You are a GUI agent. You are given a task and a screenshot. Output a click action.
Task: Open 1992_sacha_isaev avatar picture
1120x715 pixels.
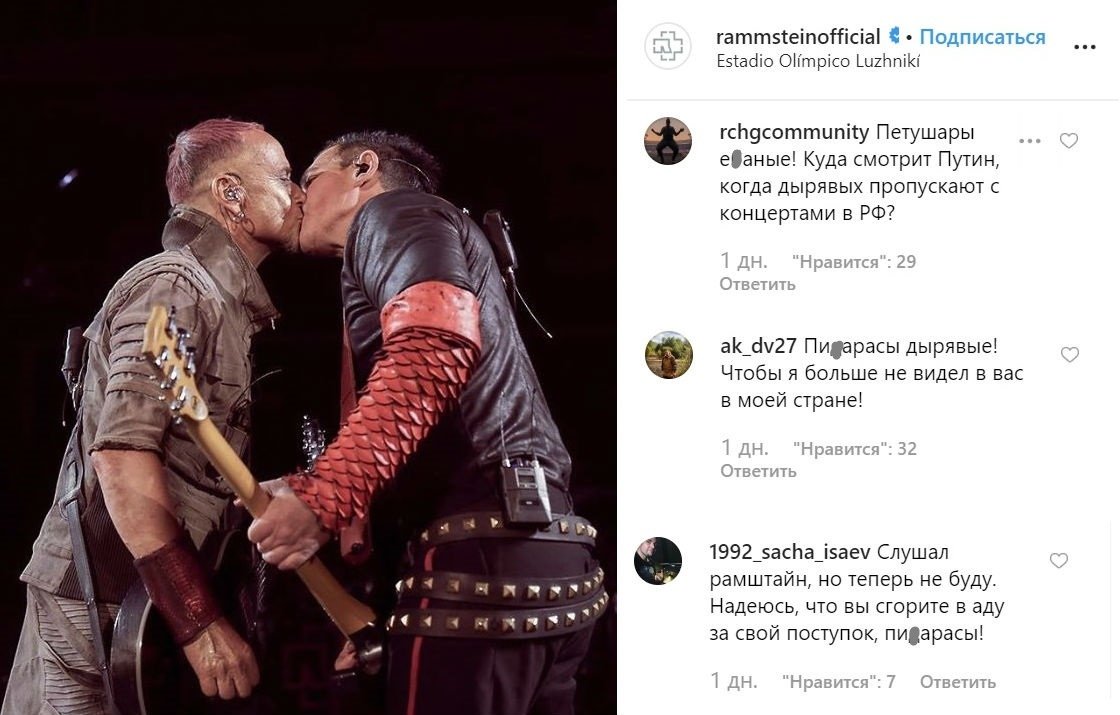[x=658, y=561]
